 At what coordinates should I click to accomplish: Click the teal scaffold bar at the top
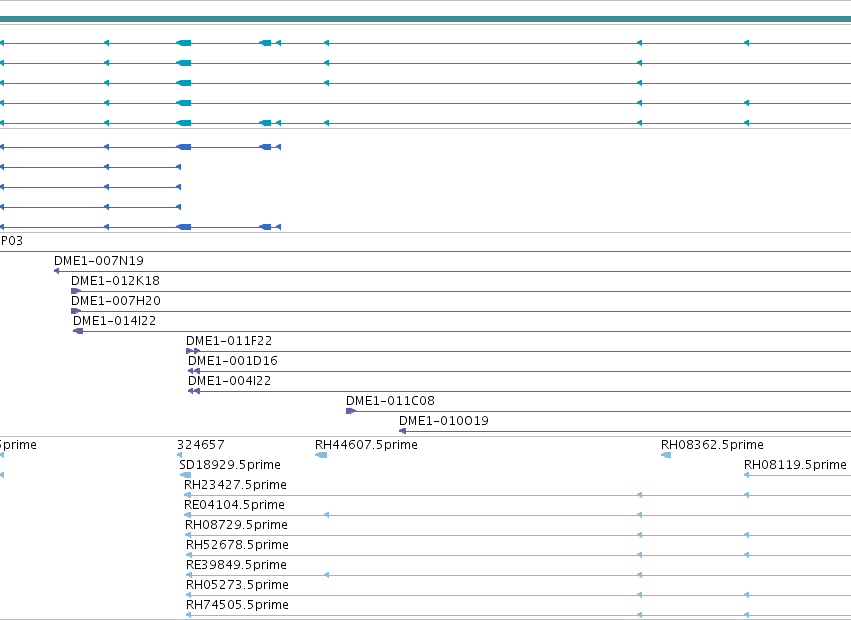(x=426, y=19)
